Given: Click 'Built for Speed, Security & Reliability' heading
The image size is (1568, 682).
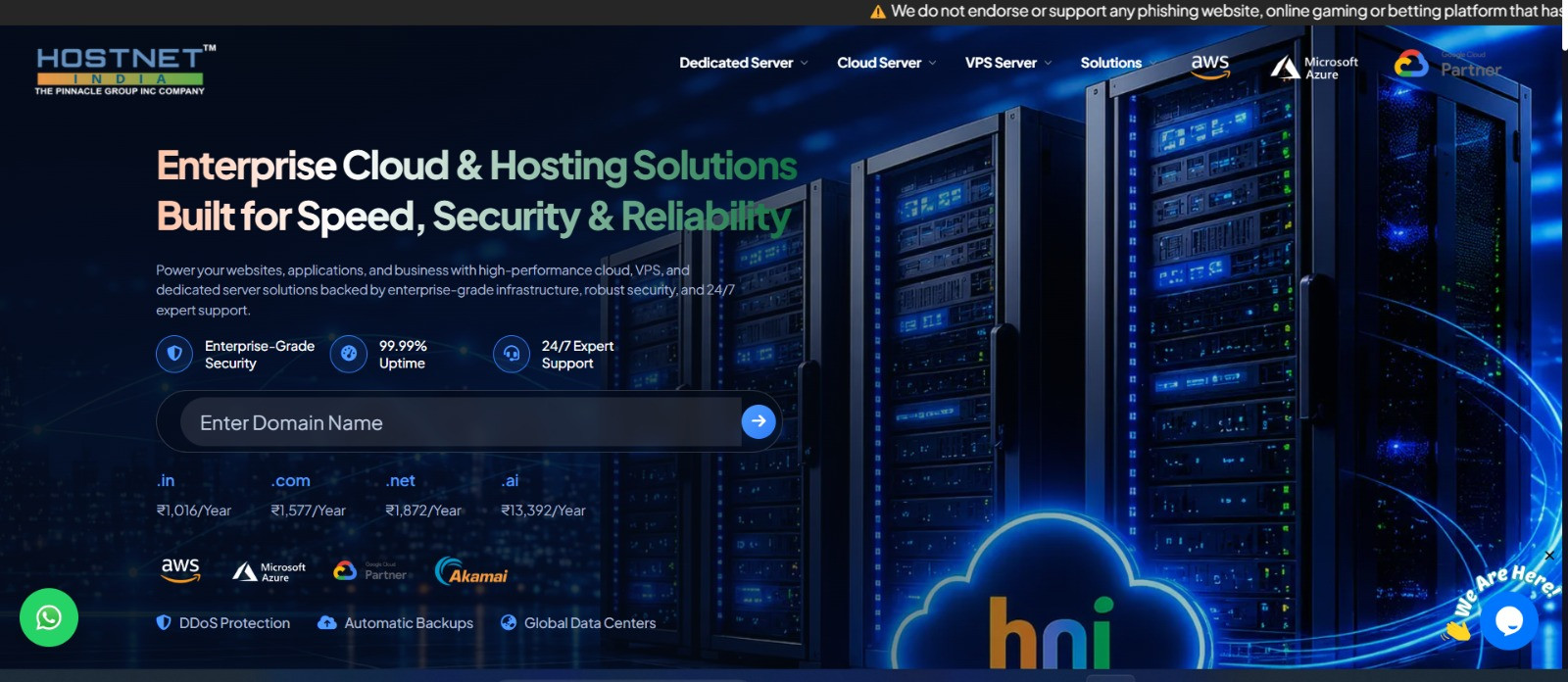Looking at the screenshot, I should point(473,217).
